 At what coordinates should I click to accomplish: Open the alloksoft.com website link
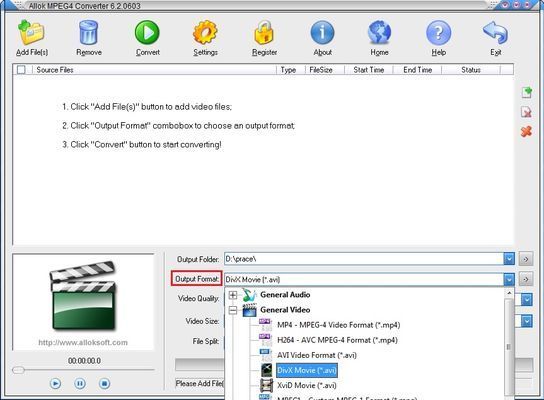[x=83, y=342]
